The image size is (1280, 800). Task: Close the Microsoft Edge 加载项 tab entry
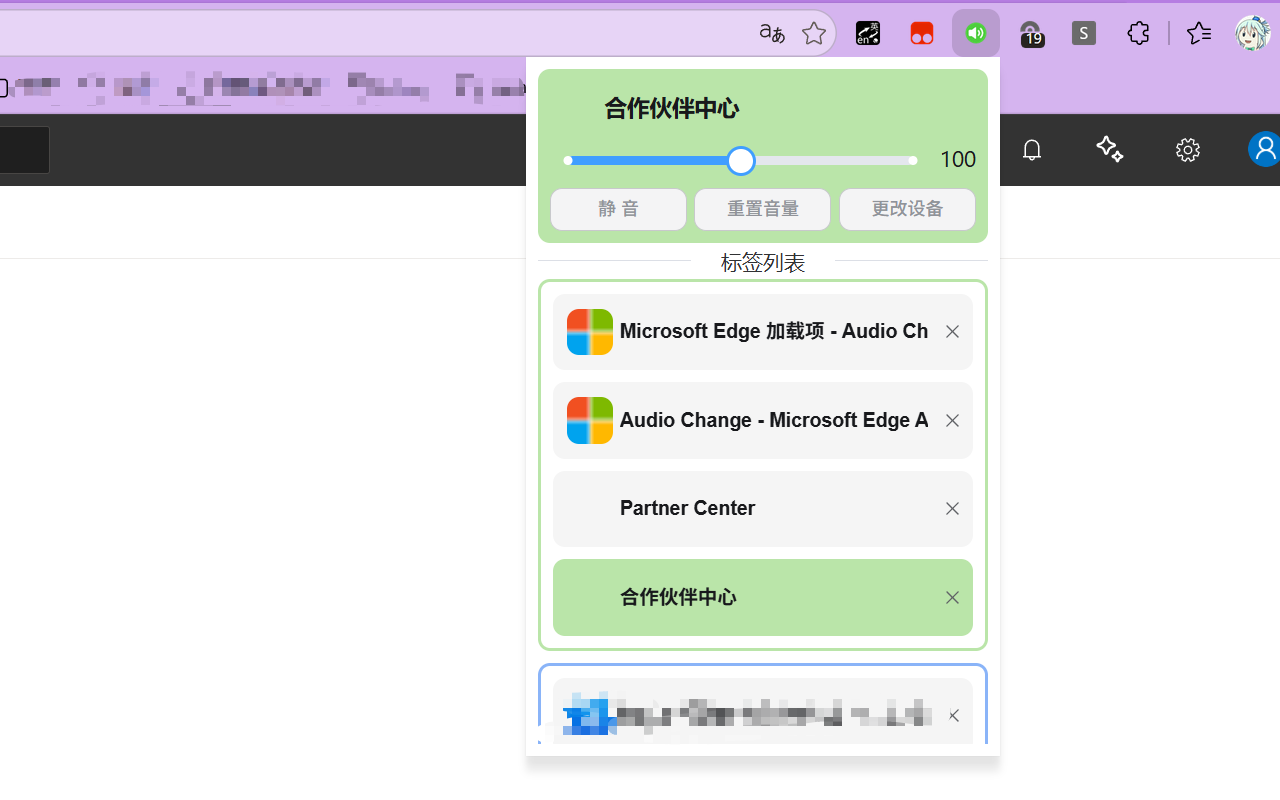click(952, 332)
